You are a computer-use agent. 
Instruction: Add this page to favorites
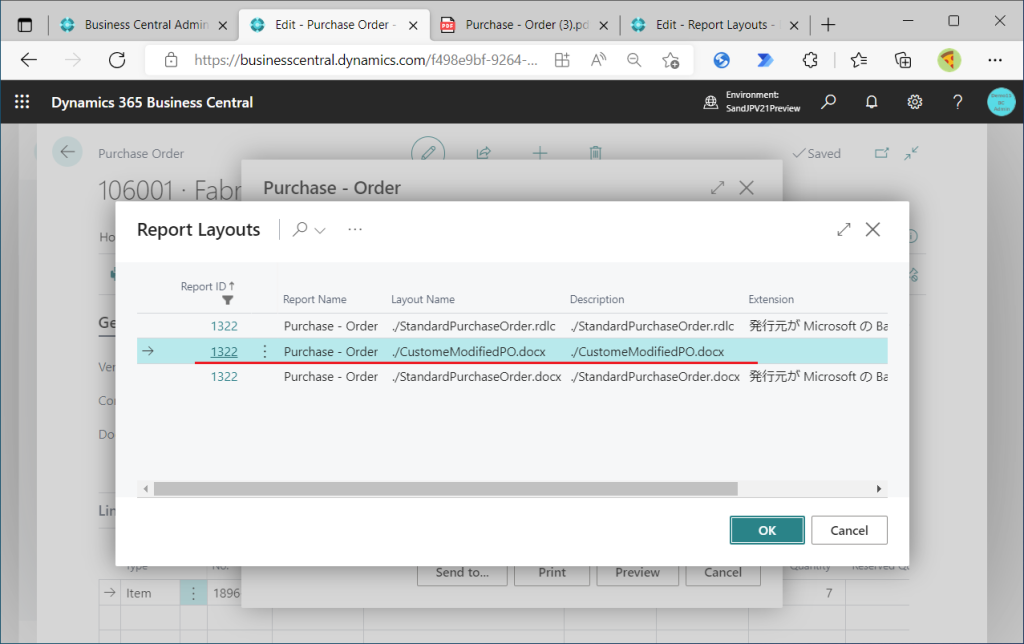click(670, 60)
